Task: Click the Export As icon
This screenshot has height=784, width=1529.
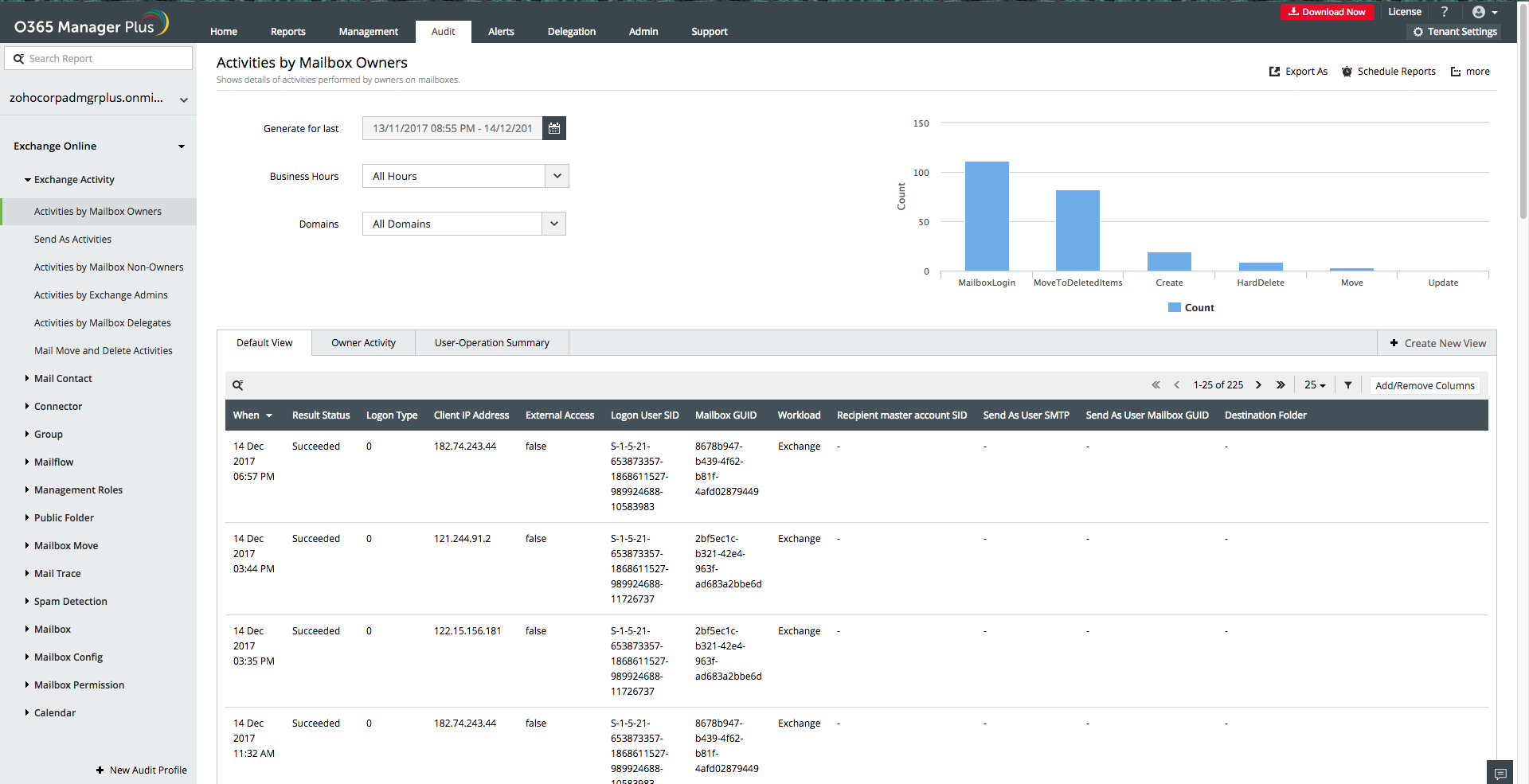Action: click(1274, 72)
